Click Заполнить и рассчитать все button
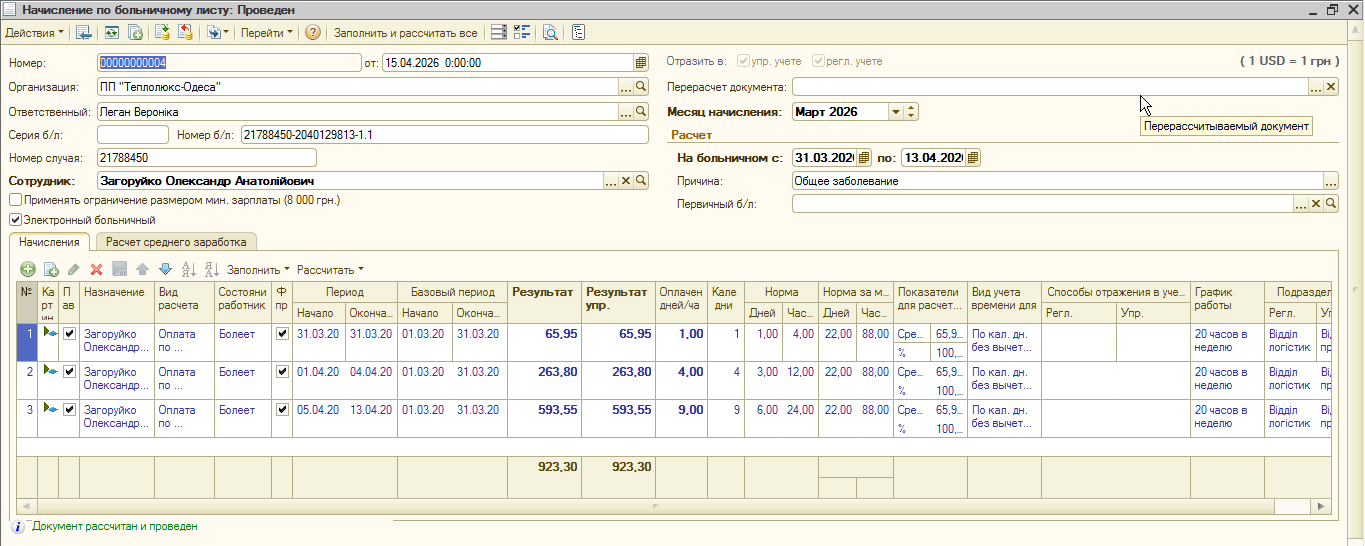Screen dimensions: 1365x546 pyautogui.click(x=405, y=33)
